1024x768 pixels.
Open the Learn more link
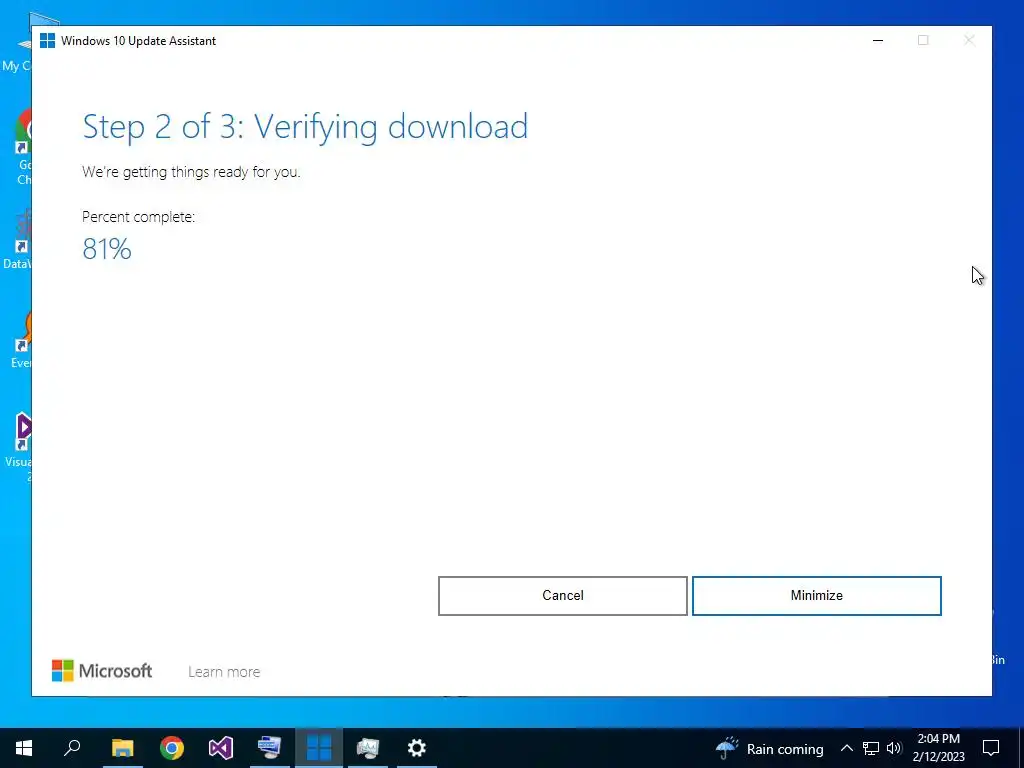pyautogui.click(x=224, y=671)
